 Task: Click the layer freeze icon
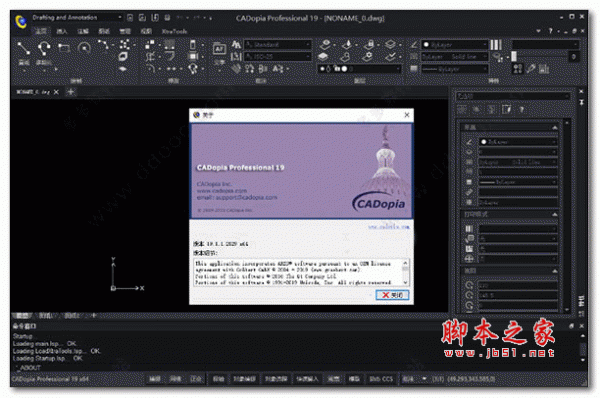point(347,44)
